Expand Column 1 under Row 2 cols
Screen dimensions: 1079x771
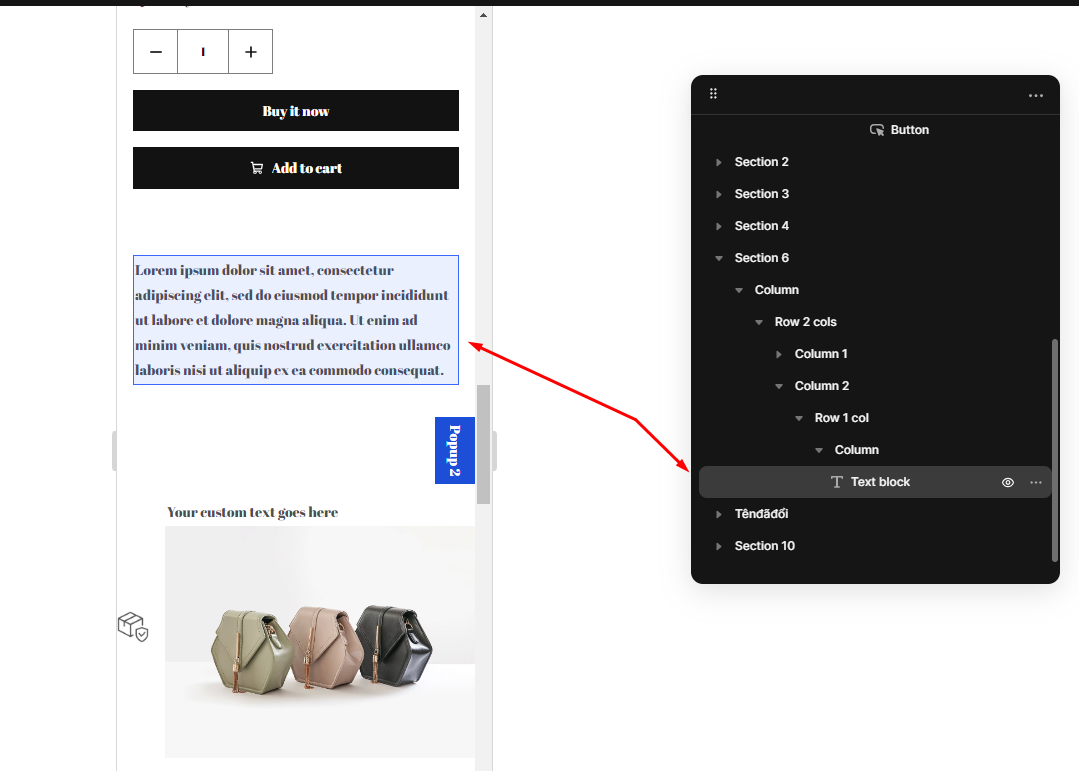coord(779,353)
